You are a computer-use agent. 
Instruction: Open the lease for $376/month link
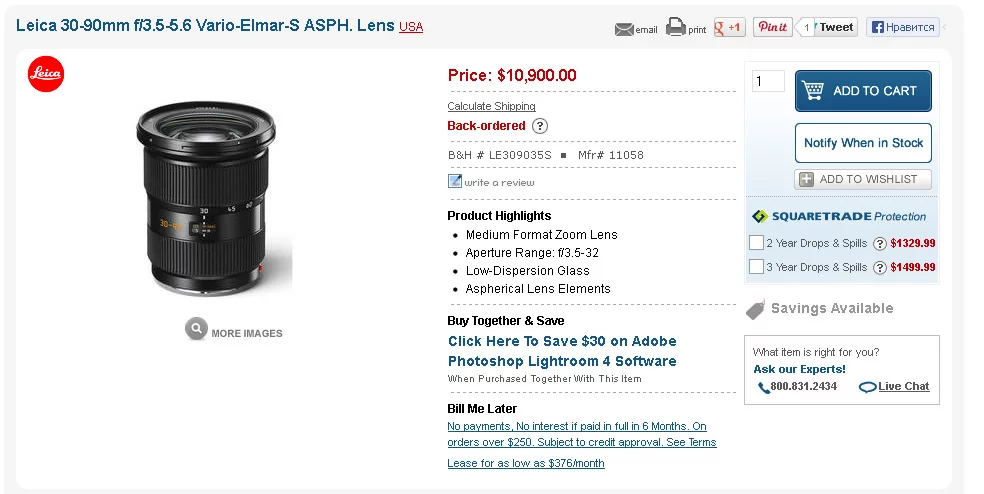(x=526, y=463)
